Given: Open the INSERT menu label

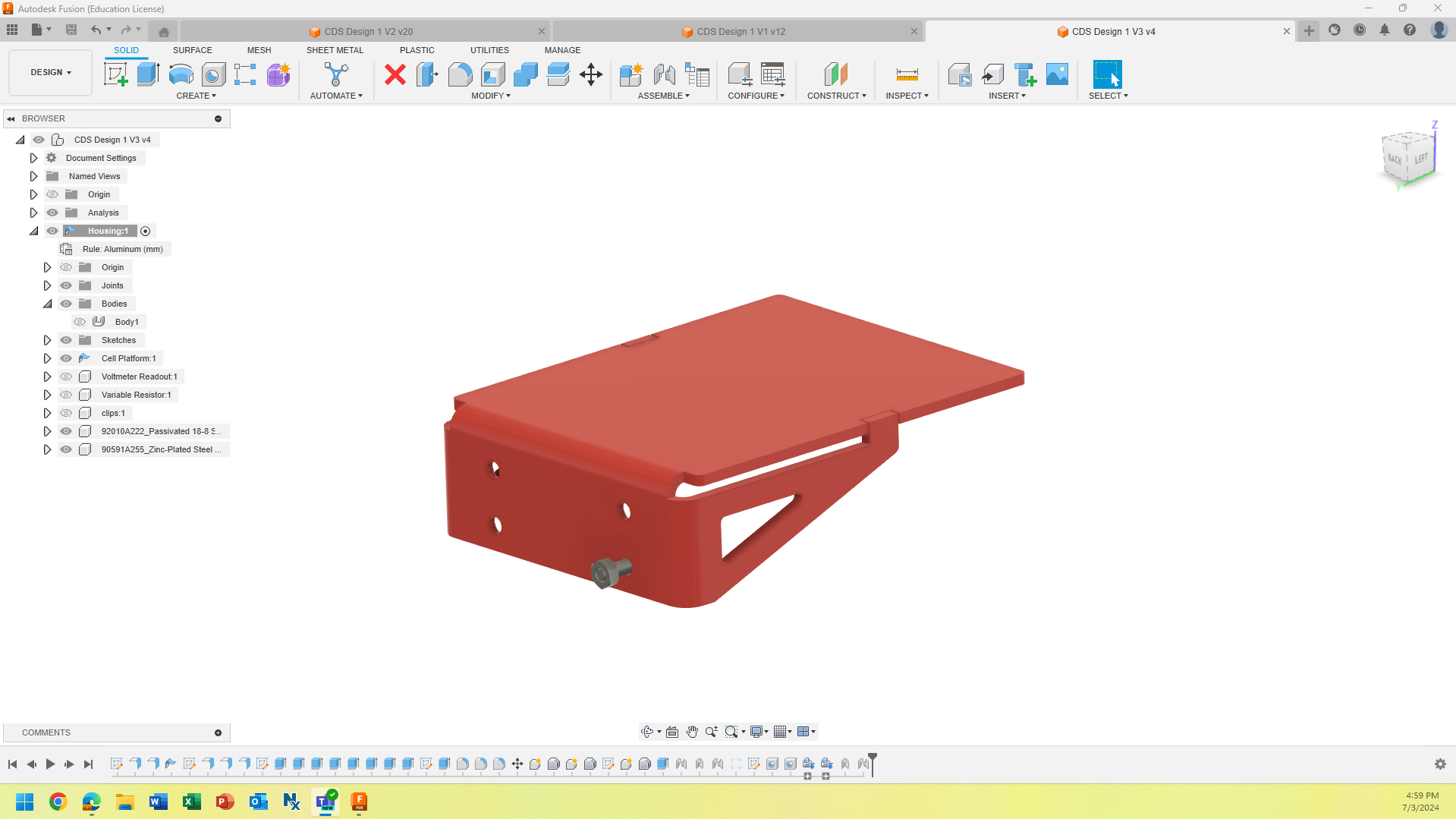Looking at the screenshot, I should pos(1007,96).
